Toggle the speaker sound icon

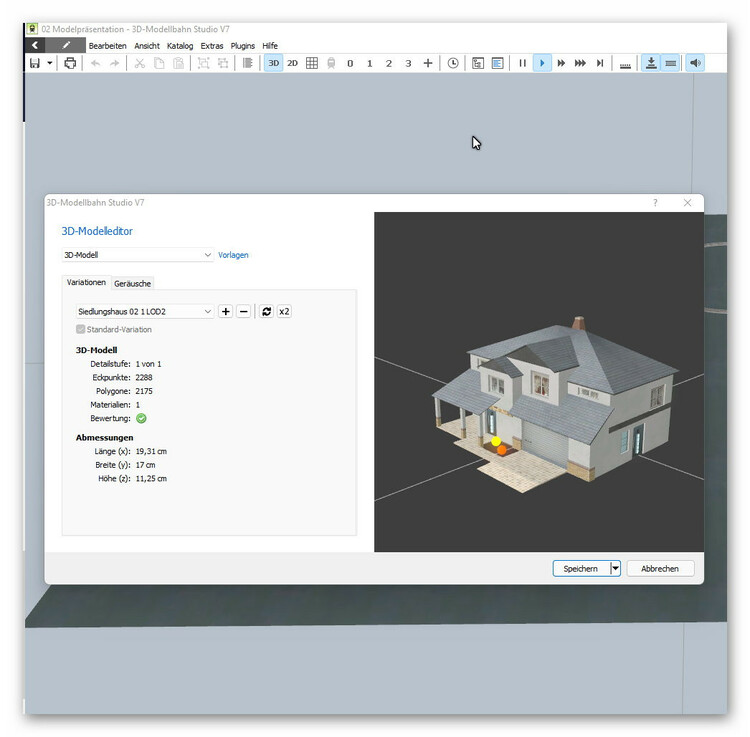(695, 63)
